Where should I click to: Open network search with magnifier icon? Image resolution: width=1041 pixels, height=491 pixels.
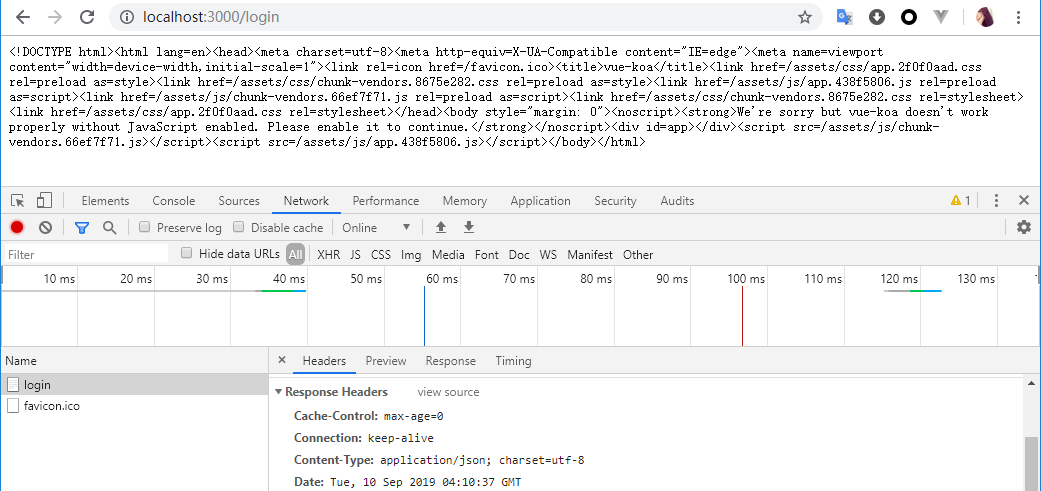pyautogui.click(x=110, y=228)
